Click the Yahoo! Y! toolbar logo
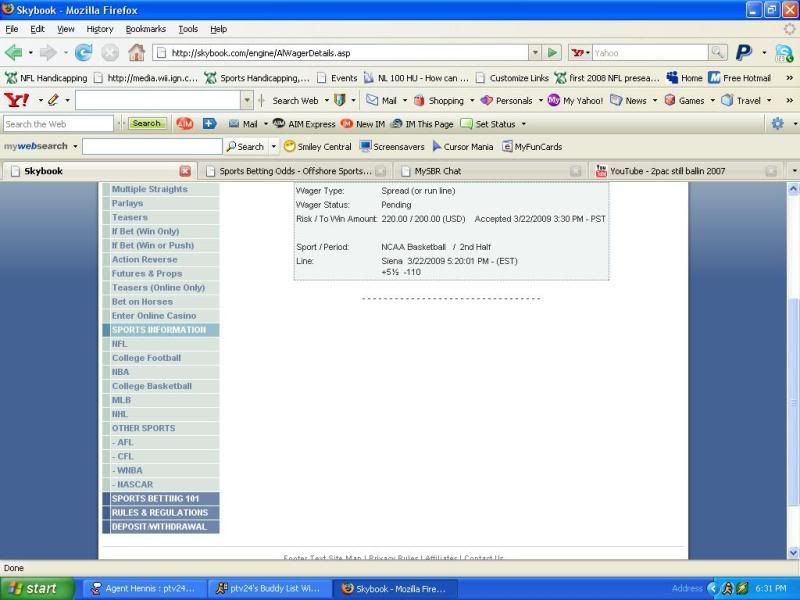 tap(16, 100)
